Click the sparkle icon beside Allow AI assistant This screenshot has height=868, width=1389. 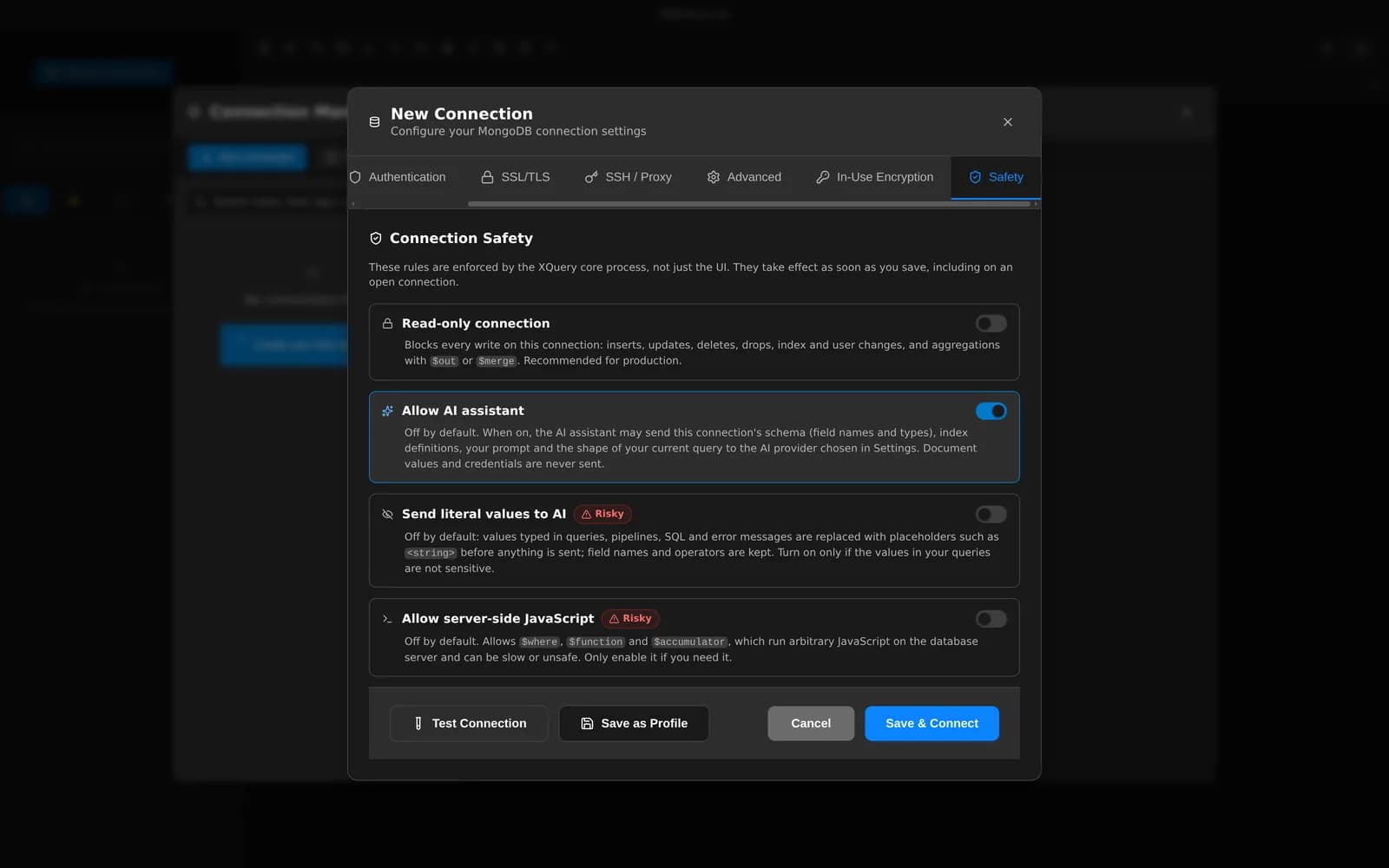click(x=387, y=411)
